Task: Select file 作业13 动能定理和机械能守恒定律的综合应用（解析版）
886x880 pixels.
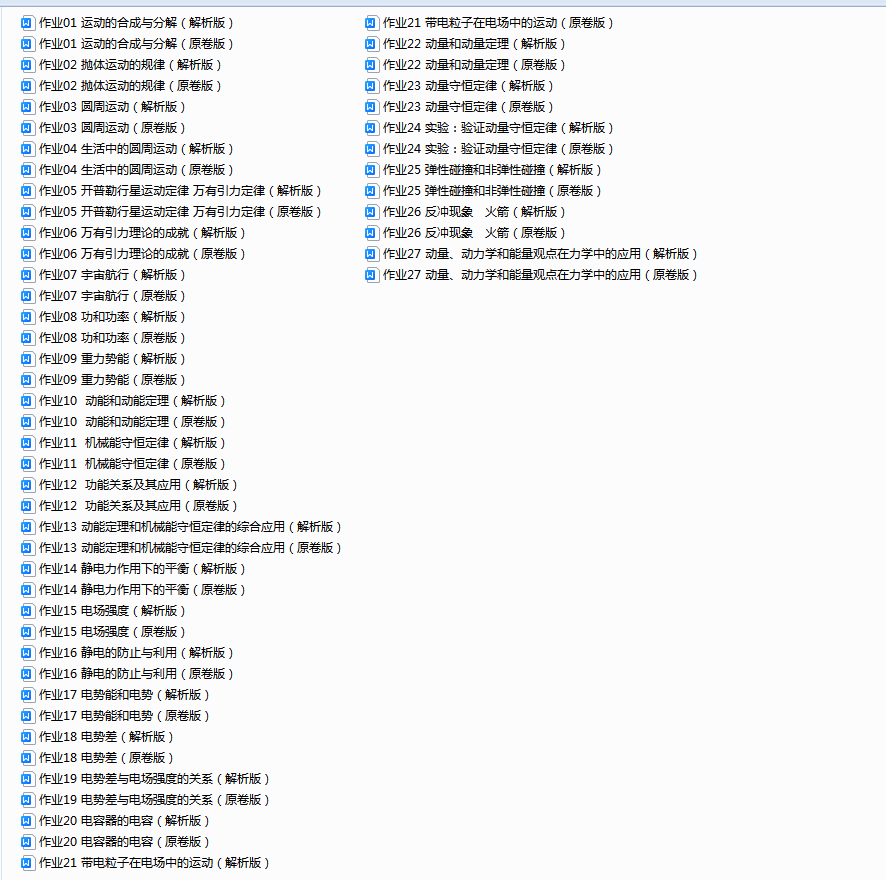Action: (x=190, y=526)
